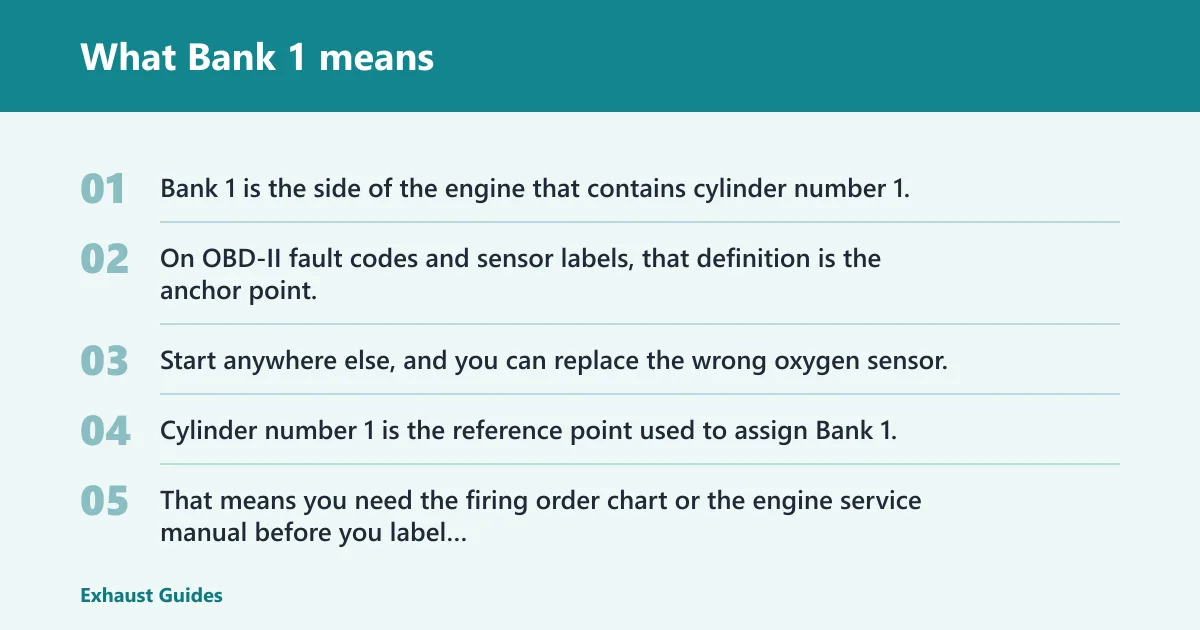1200x630 pixels.
Task: Click the divider line below item 03
Action: pos(640,394)
